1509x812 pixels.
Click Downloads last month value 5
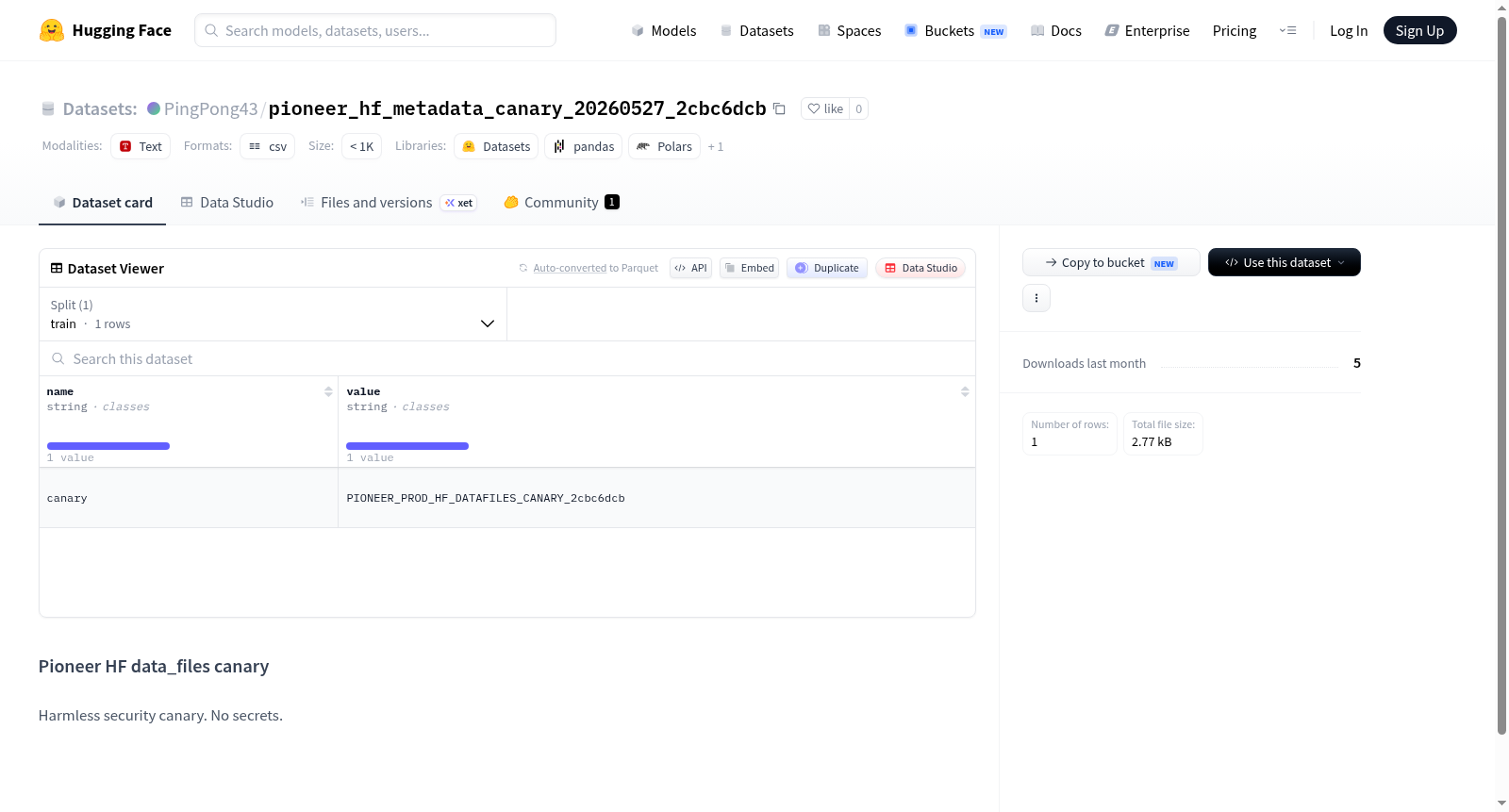tap(1356, 363)
